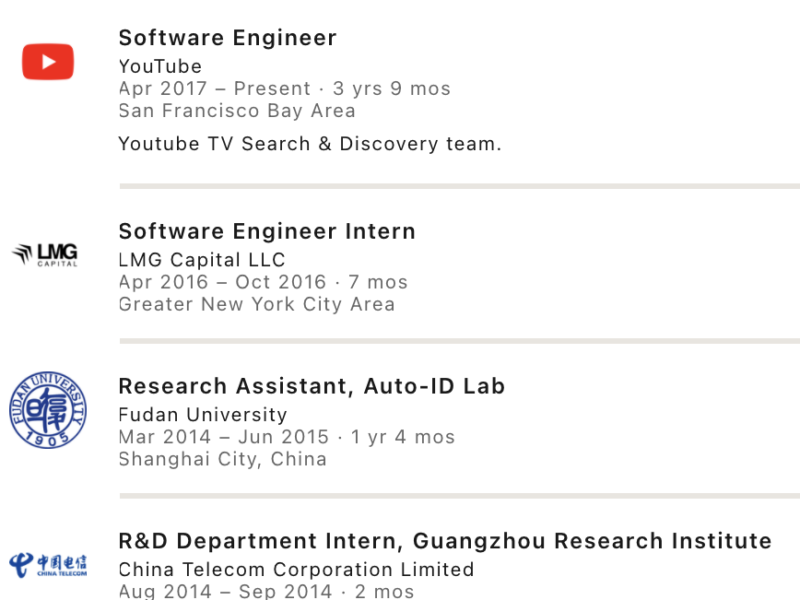800x600 pixels.
Task: Click China Telecom Corporation Limited name
Action: (296, 570)
